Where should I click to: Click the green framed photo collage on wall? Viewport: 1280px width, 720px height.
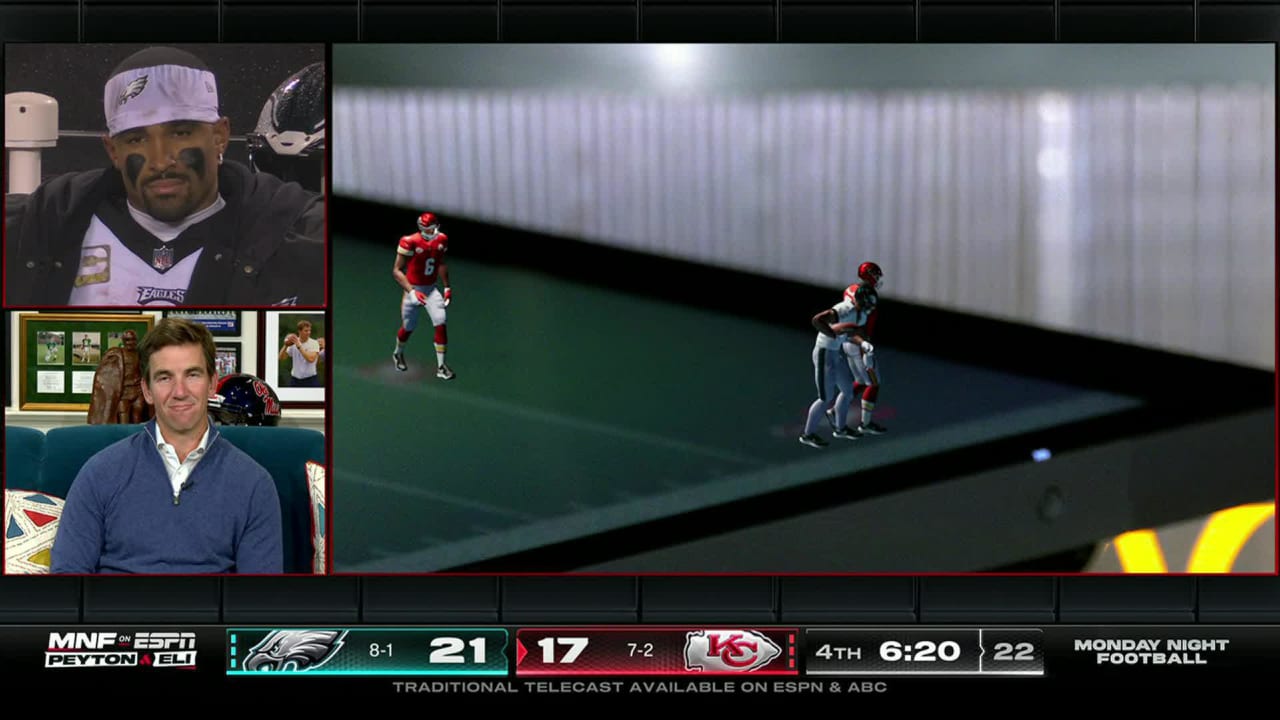[x=87, y=361]
